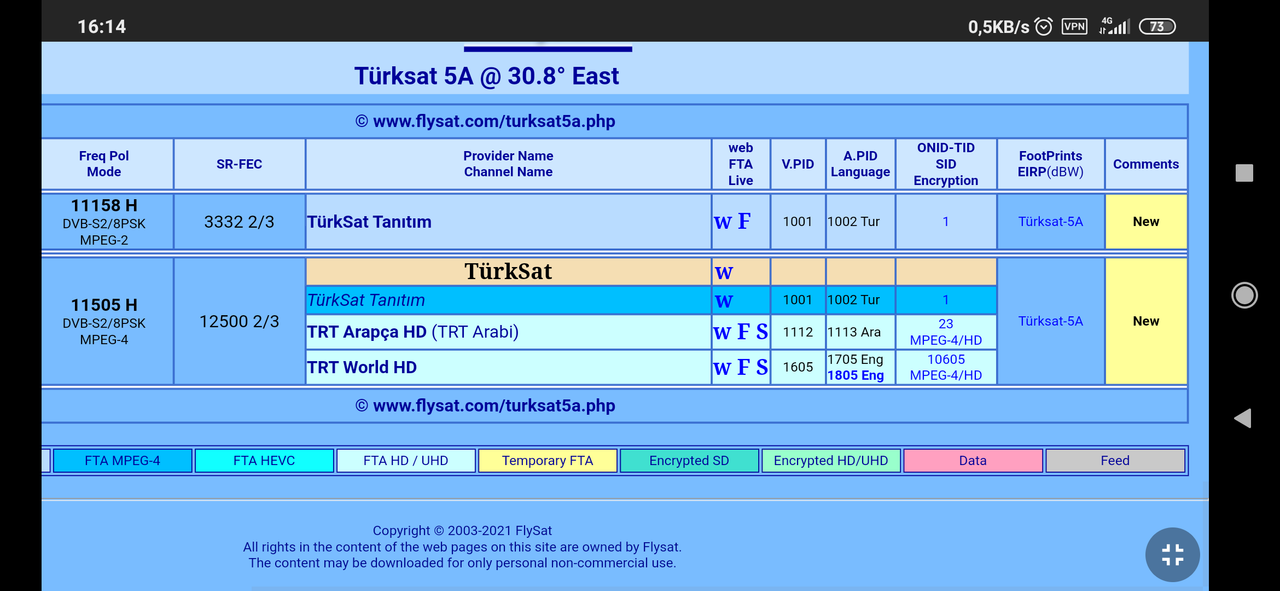Click 3332 2/3 symbol rate cell
Viewport: 1280px width, 591px height.
(239, 222)
